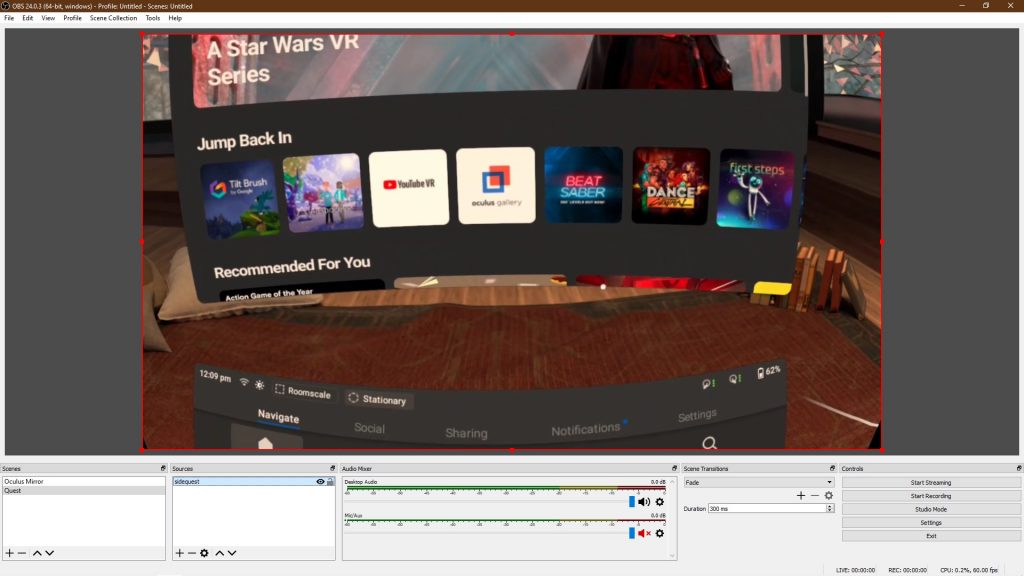The image size is (1024, 576).
Task: Move the source up in the Sources list
Action: point(219,553)
